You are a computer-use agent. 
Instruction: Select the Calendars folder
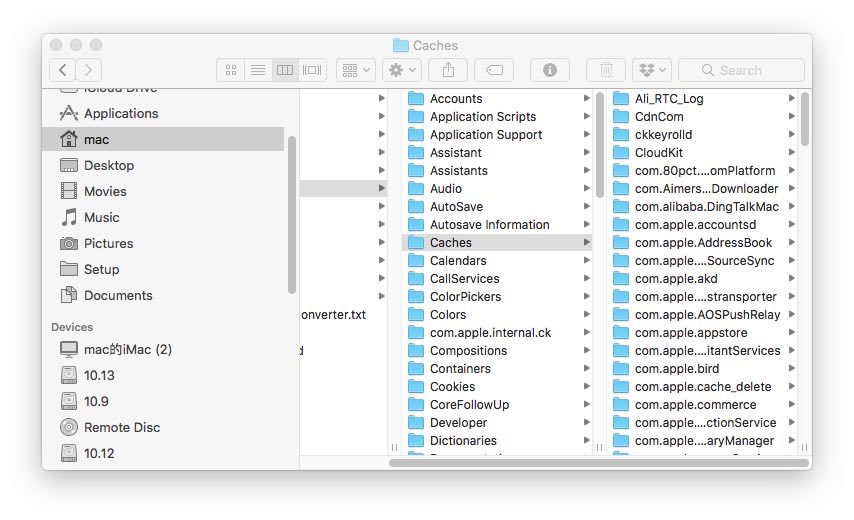pyautogui.click(x=497, y=260)
